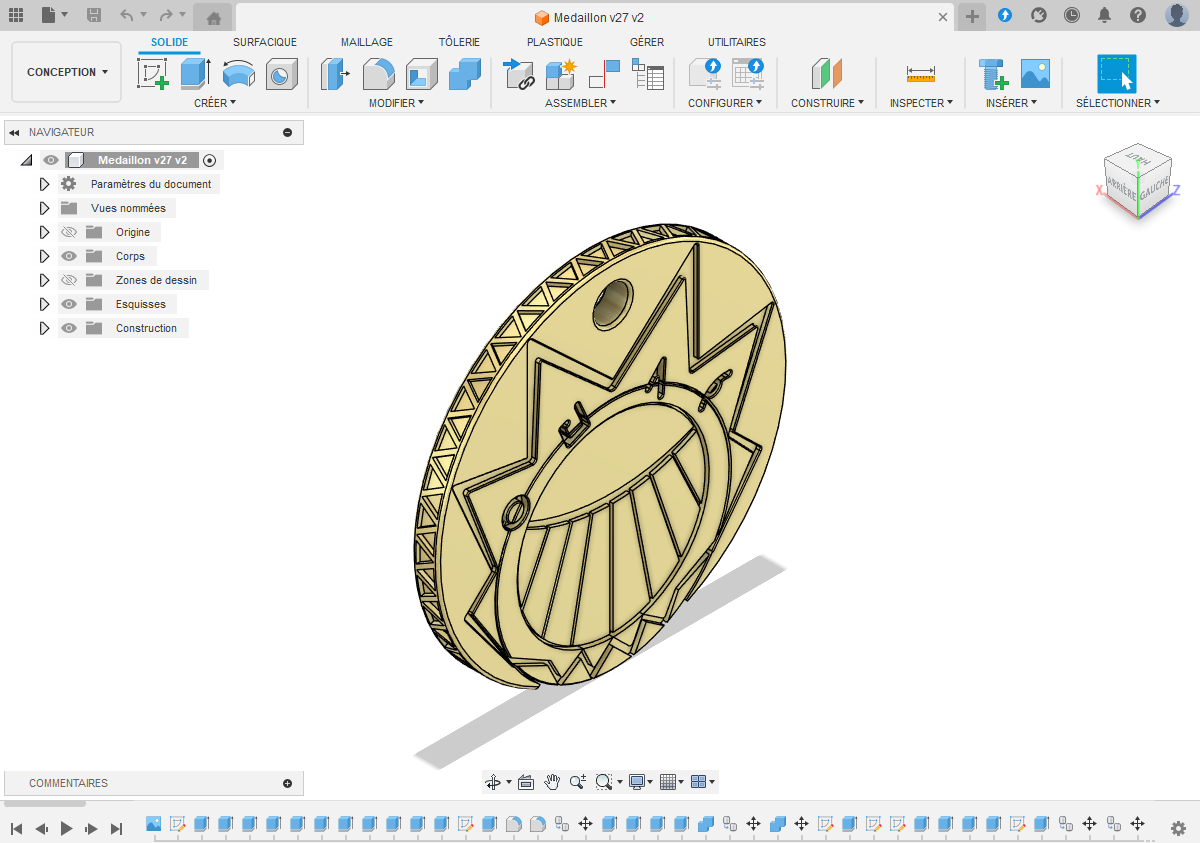The width and height of the screenshot is (1200, 843).
Task: Select the Press Pull modify icon
Action: [x=335, y=74]
